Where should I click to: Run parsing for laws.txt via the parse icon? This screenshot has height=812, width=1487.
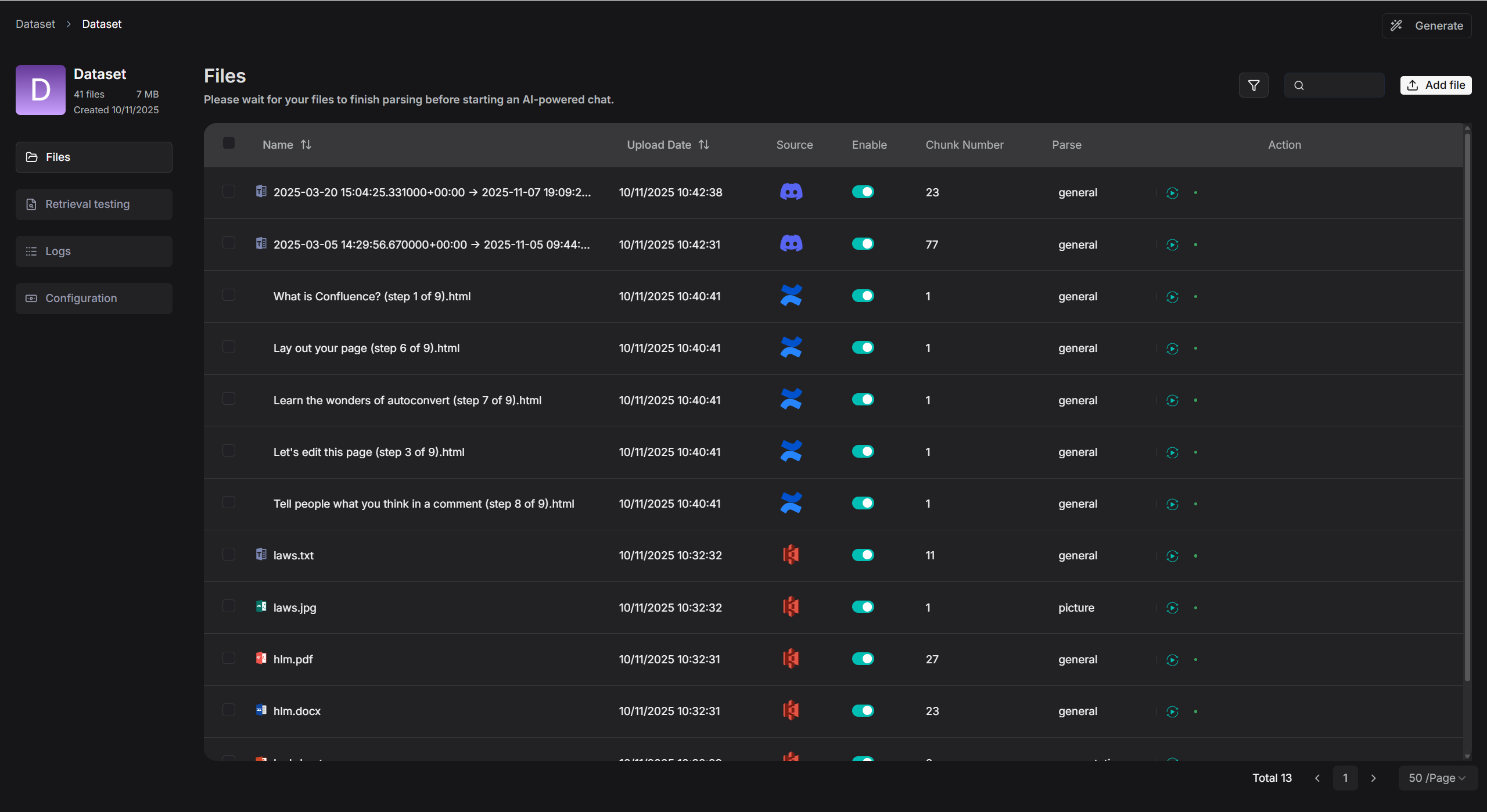point(1172,556)
